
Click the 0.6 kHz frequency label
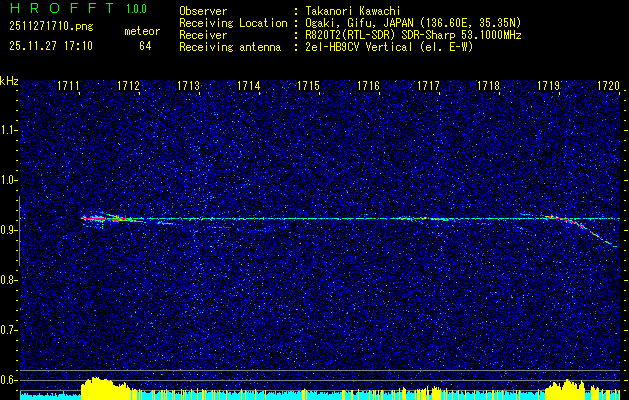tap(9, 380)
